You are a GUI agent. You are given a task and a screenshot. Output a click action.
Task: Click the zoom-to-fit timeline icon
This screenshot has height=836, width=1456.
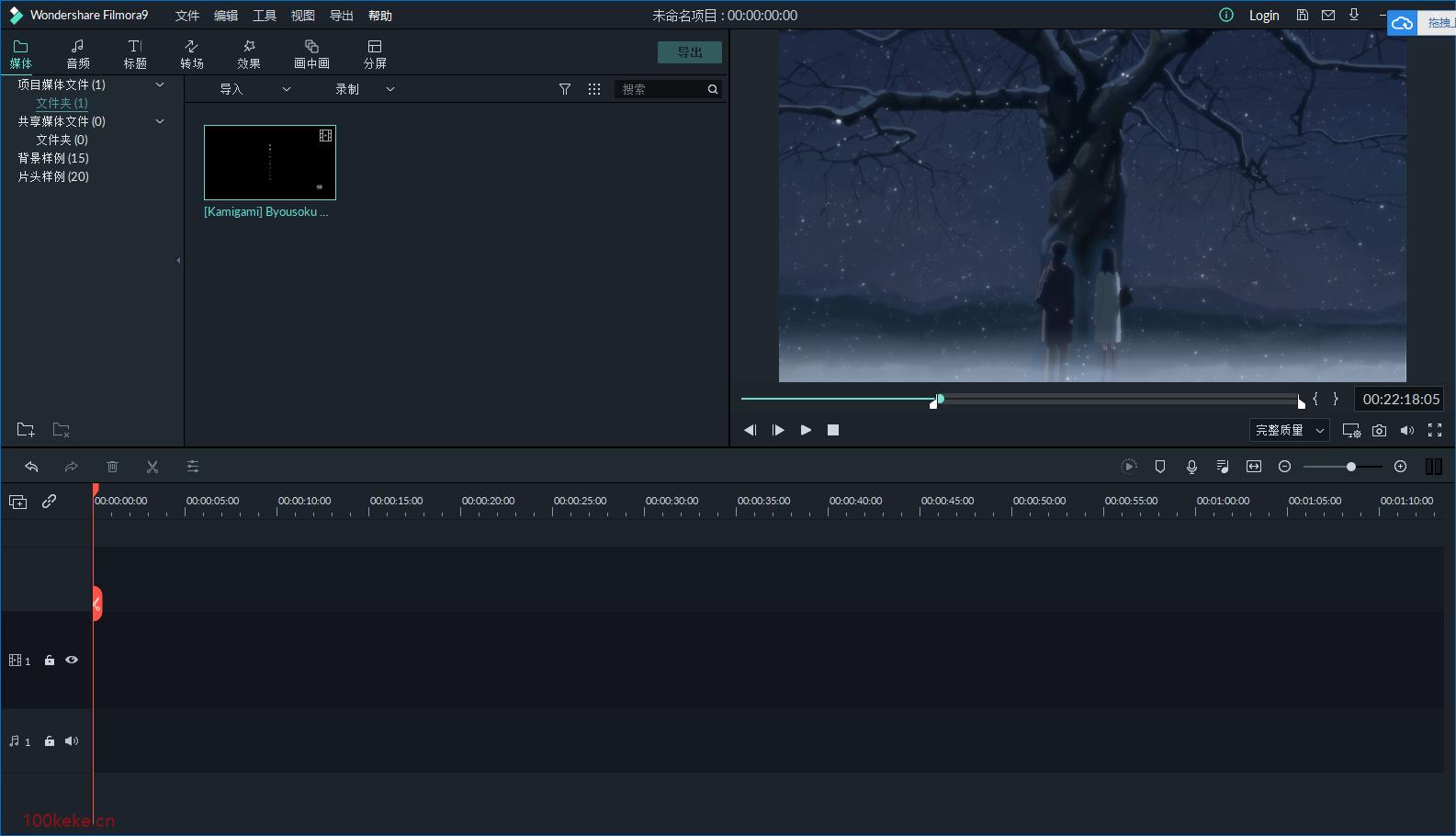pos(1254,467)
